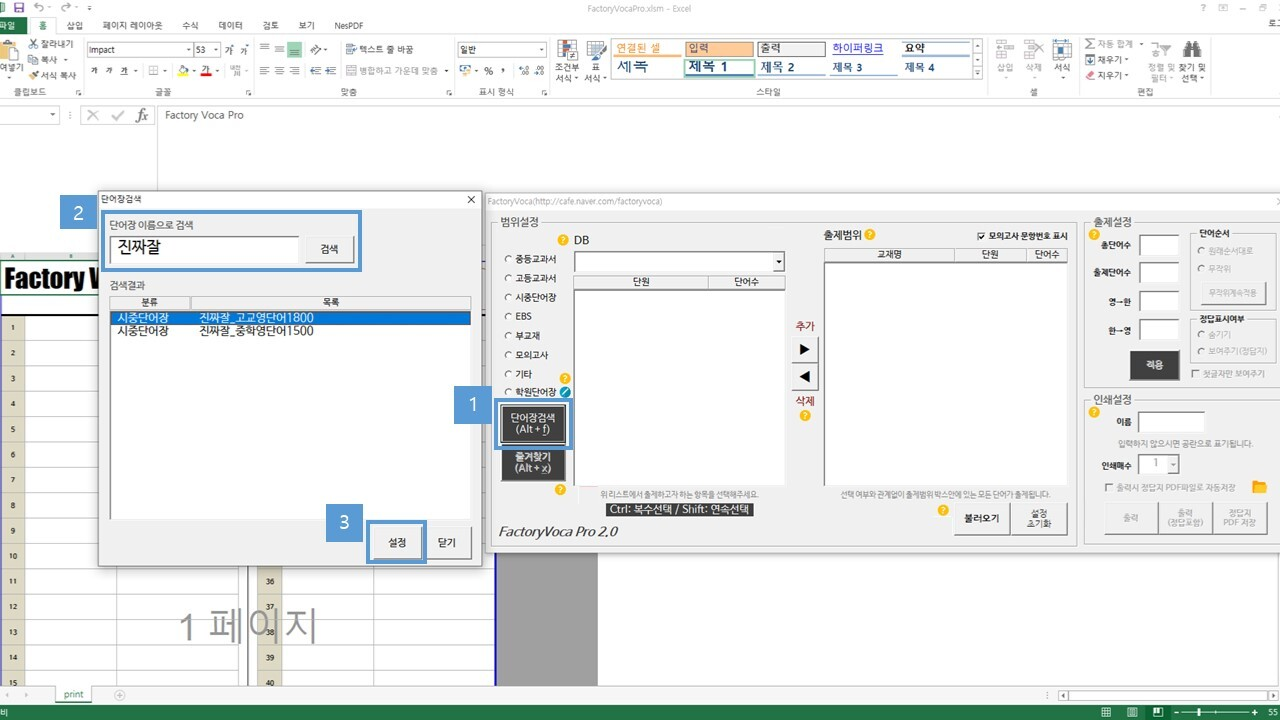Click the 검색 button to search
Screen dimensions: 1280x720
(x=329, y=249)
